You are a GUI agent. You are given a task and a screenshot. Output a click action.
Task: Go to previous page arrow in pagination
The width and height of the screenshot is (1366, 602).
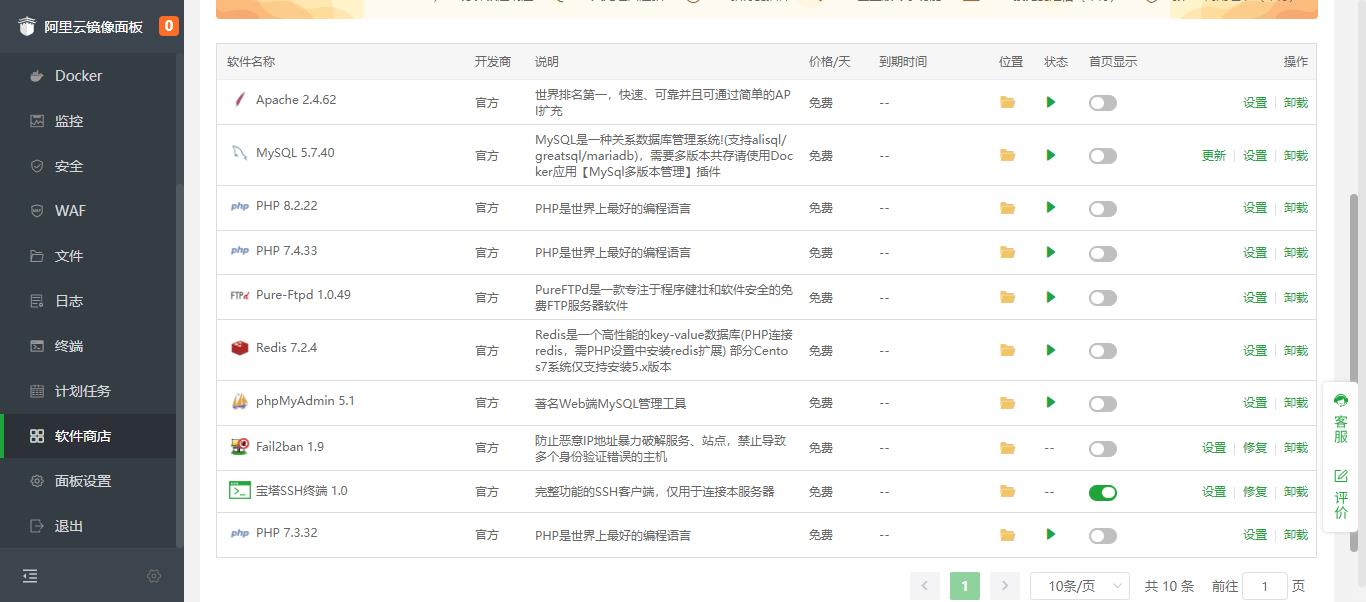click(925, 586)
